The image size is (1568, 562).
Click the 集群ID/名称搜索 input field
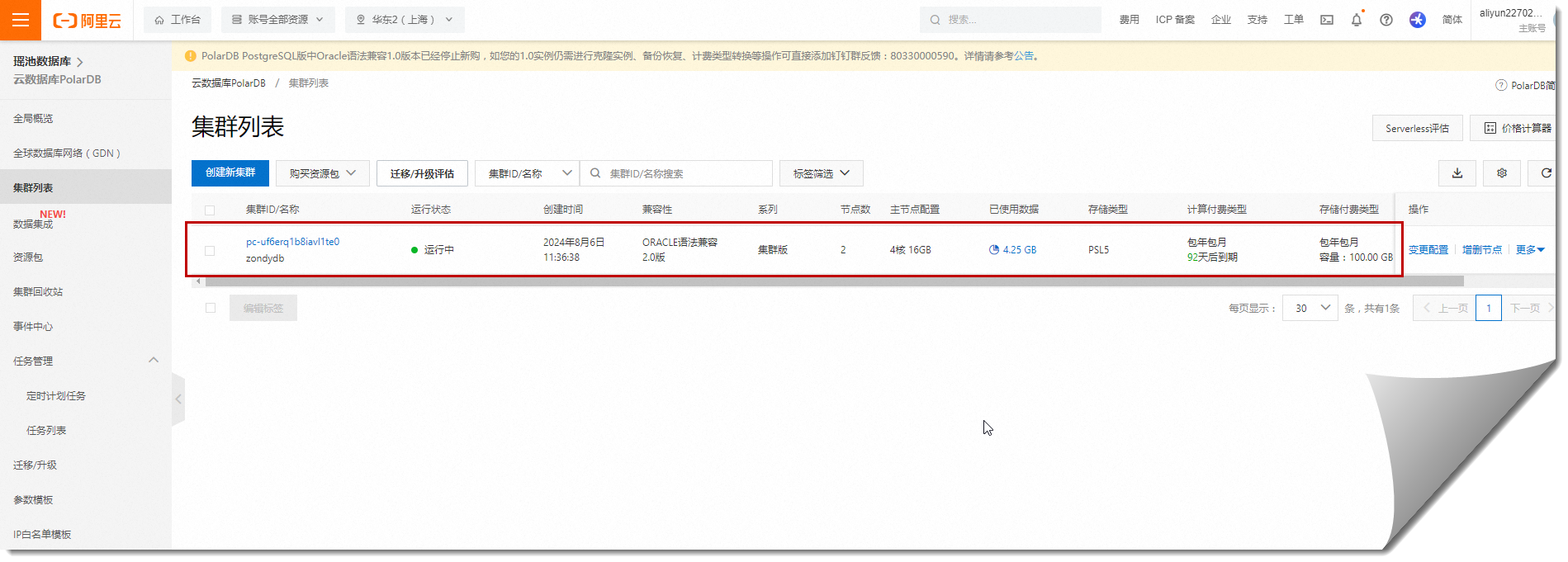(x=685, y=173)
